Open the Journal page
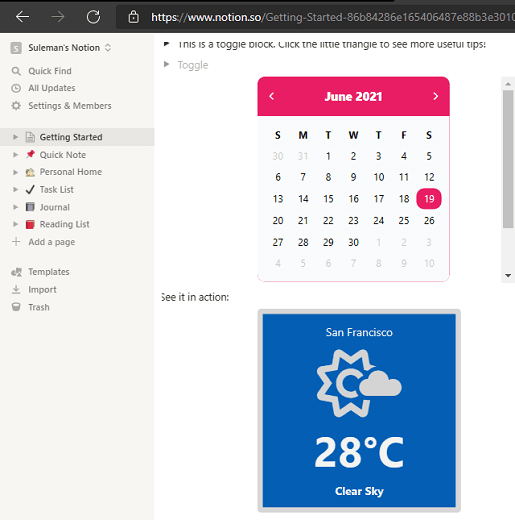Image resolution: width=515 pixels, height=520 pixels. tap(55, 207)
